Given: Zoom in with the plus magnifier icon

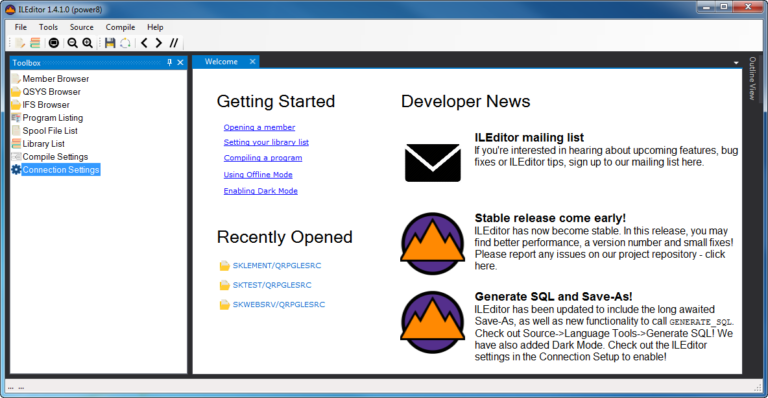Looking at the screenshot, I should tap(88, 43).
